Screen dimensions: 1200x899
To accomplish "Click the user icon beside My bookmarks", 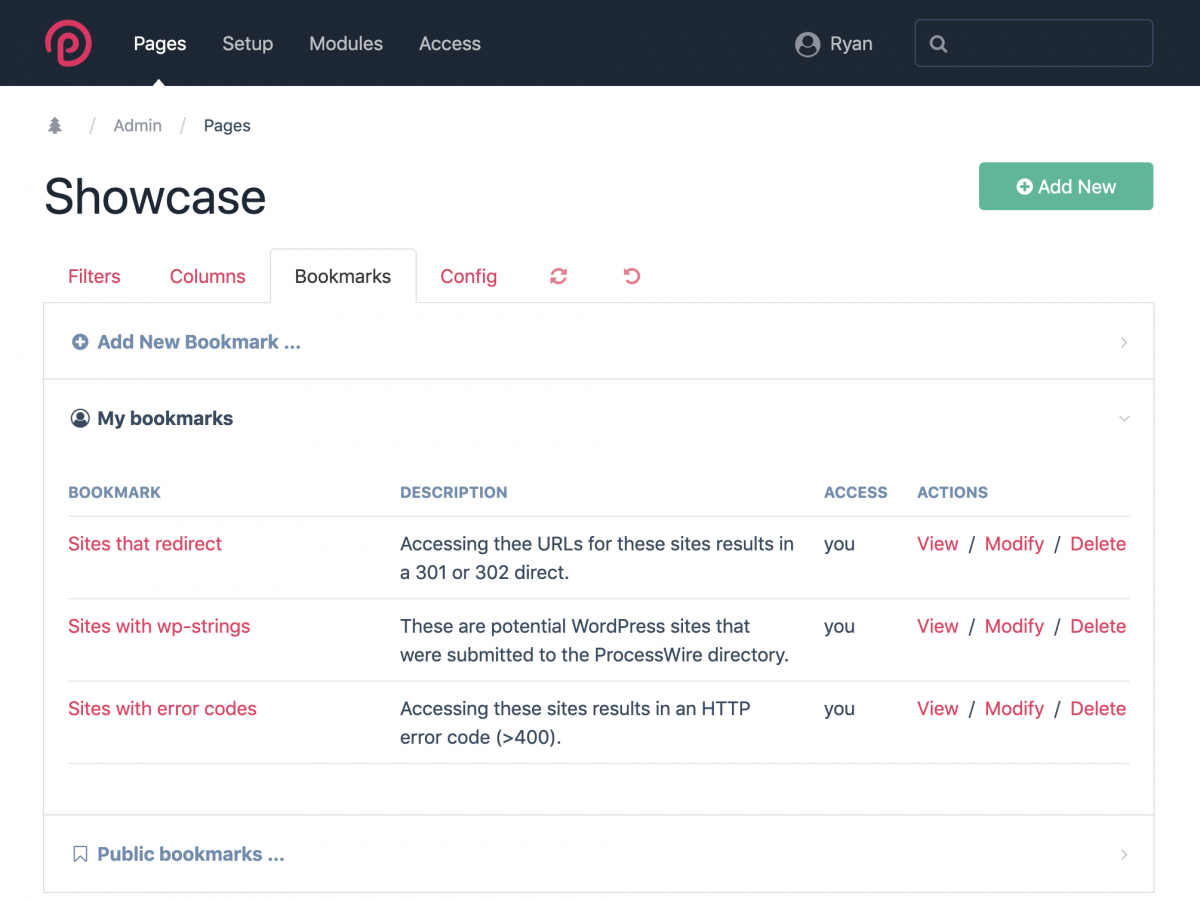I will click(x=80, y=418).
